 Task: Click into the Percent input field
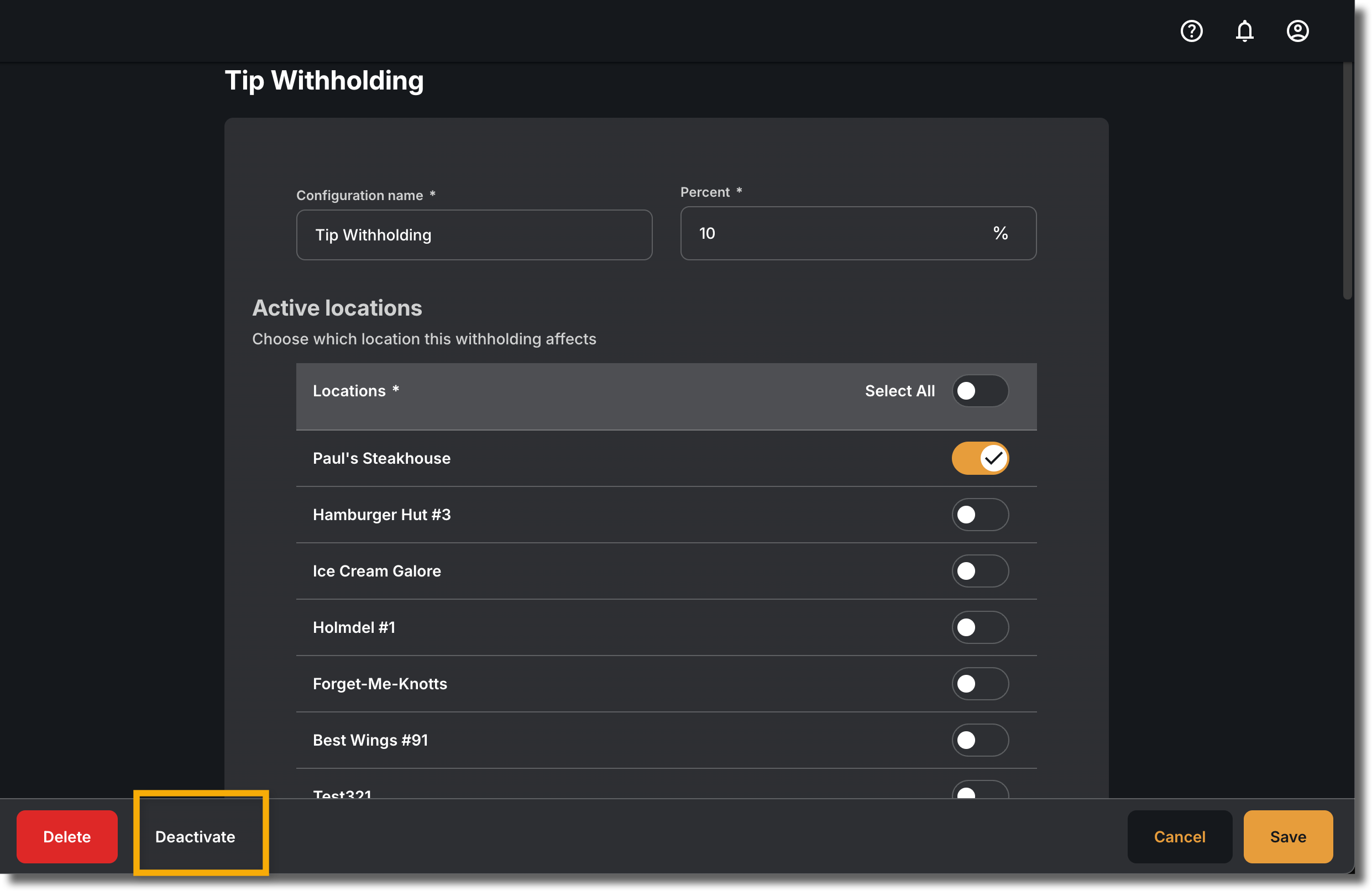click(858, 233)
